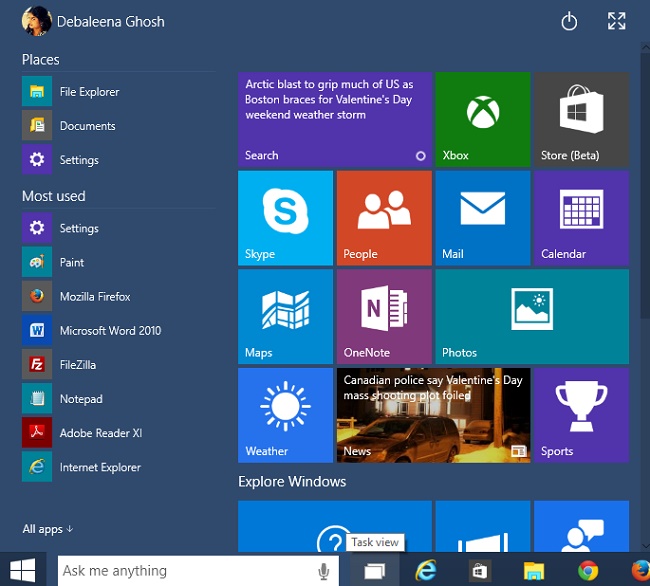Viewport: 650px width, 586px height.
Task: Click the Most used heading
Action: (x=54, y=196)
